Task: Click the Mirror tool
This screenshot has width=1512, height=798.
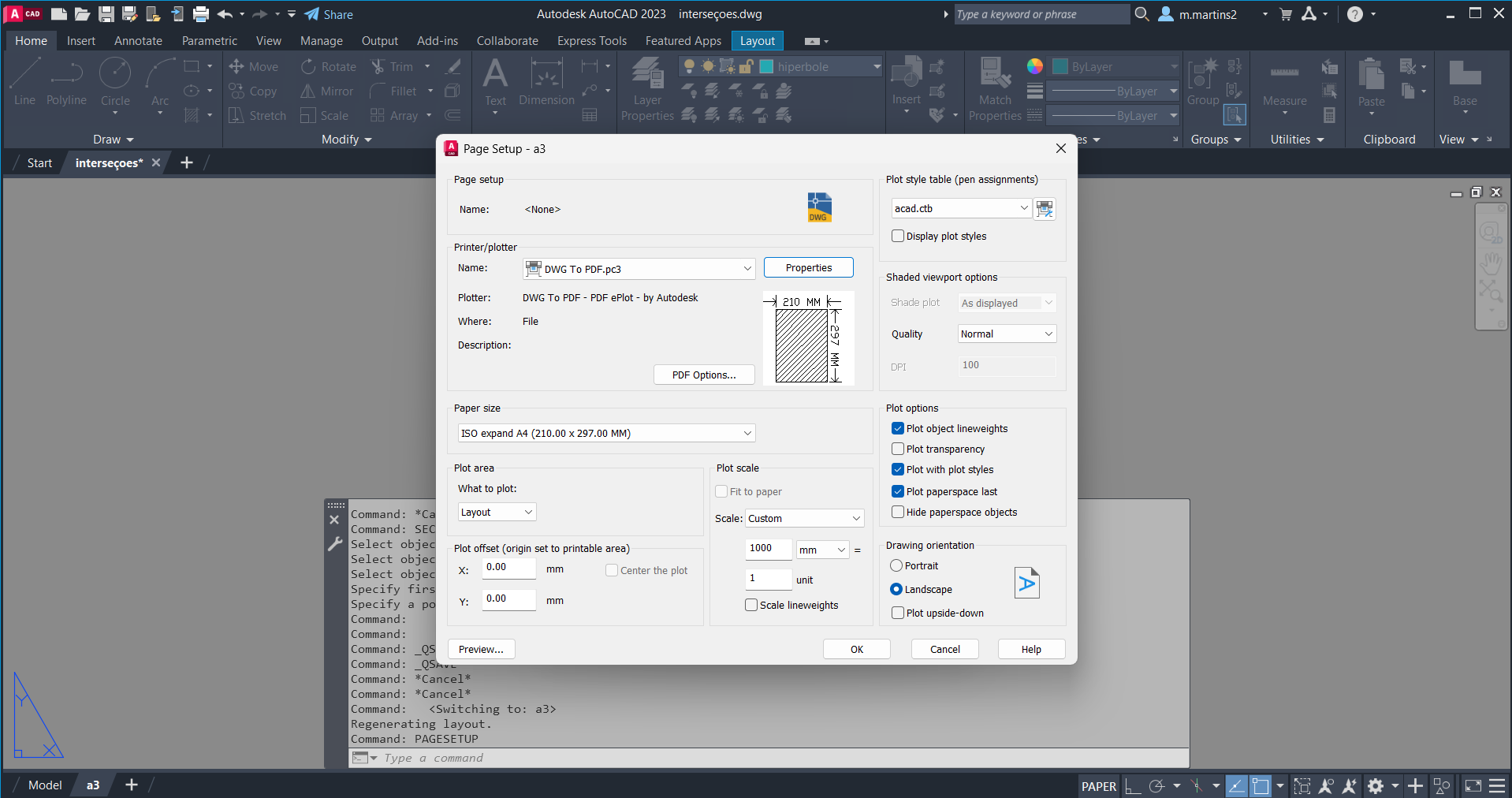Action: coord(327,91)
